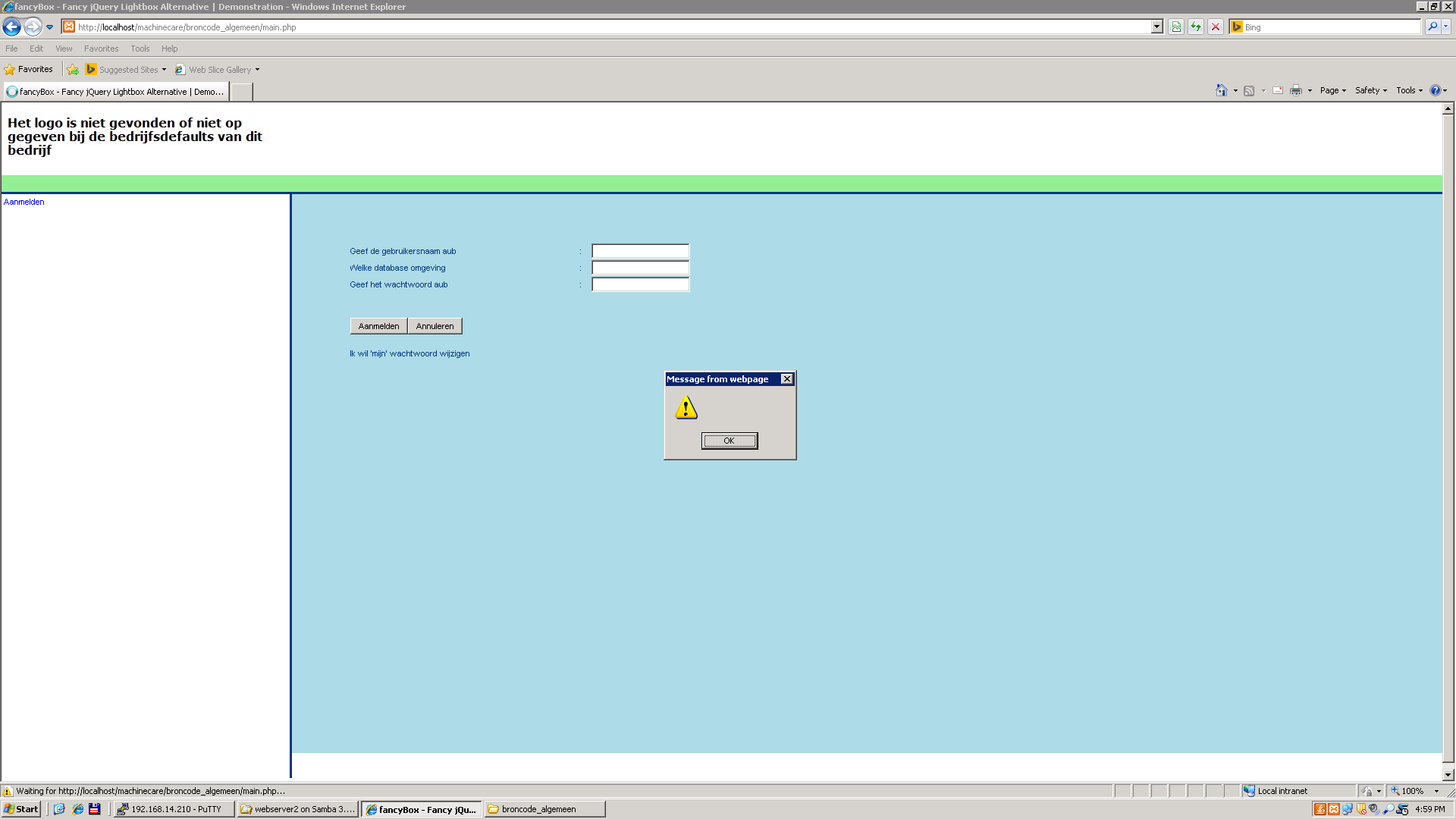Open Web Slice Gallery link
This screenshot has height=819, width=1456.
click(217, 70)
